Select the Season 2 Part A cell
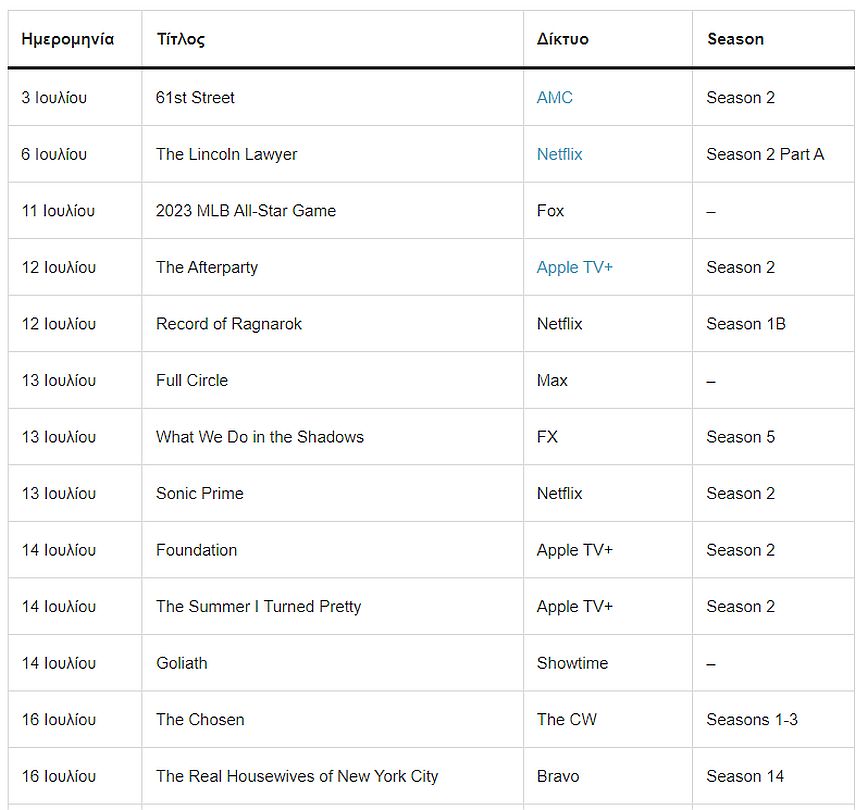 pyautogui.click(x=765, y=154)
